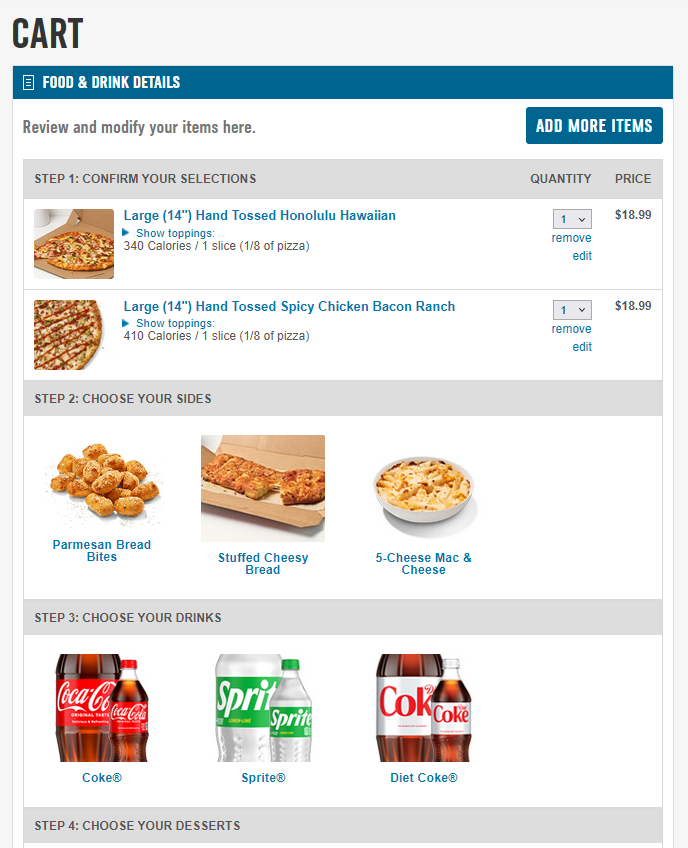Click the Honolulu Hawaiian pizza thumbnail

pyautogui.click(x=74, y=244)
